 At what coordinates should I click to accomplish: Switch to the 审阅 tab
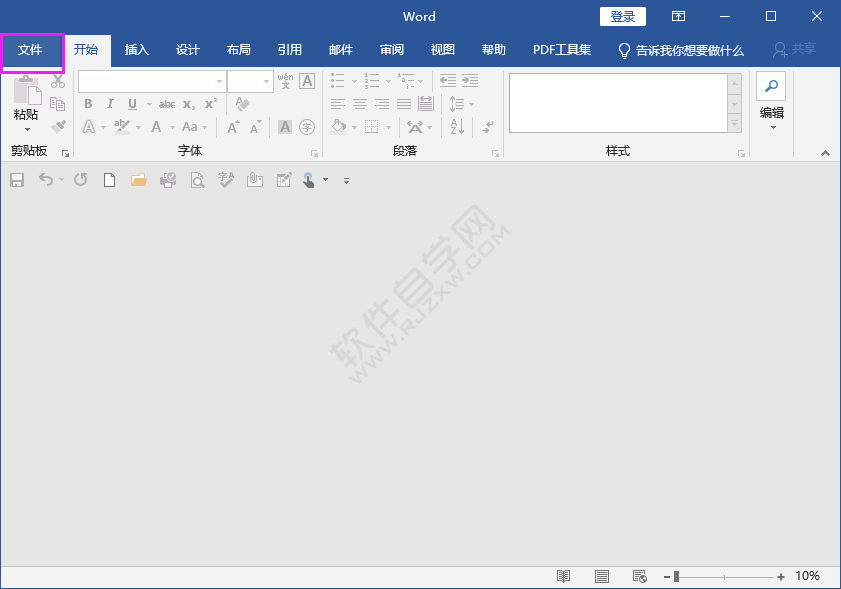[x=392, y=50]
